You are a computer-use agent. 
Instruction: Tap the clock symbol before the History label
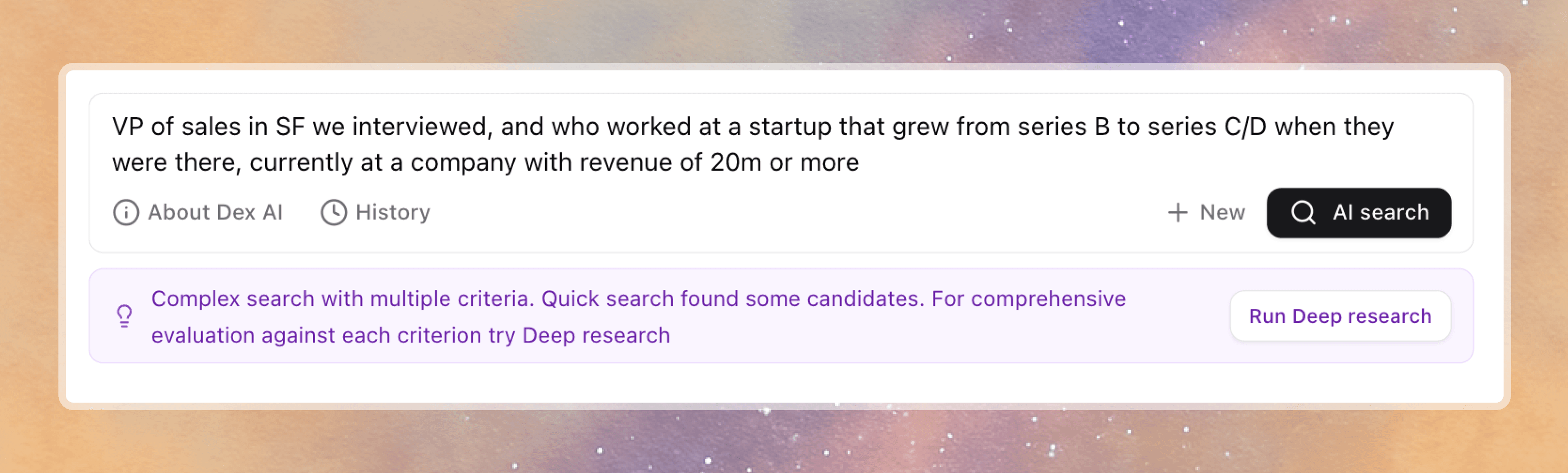[x=334, y=213]
